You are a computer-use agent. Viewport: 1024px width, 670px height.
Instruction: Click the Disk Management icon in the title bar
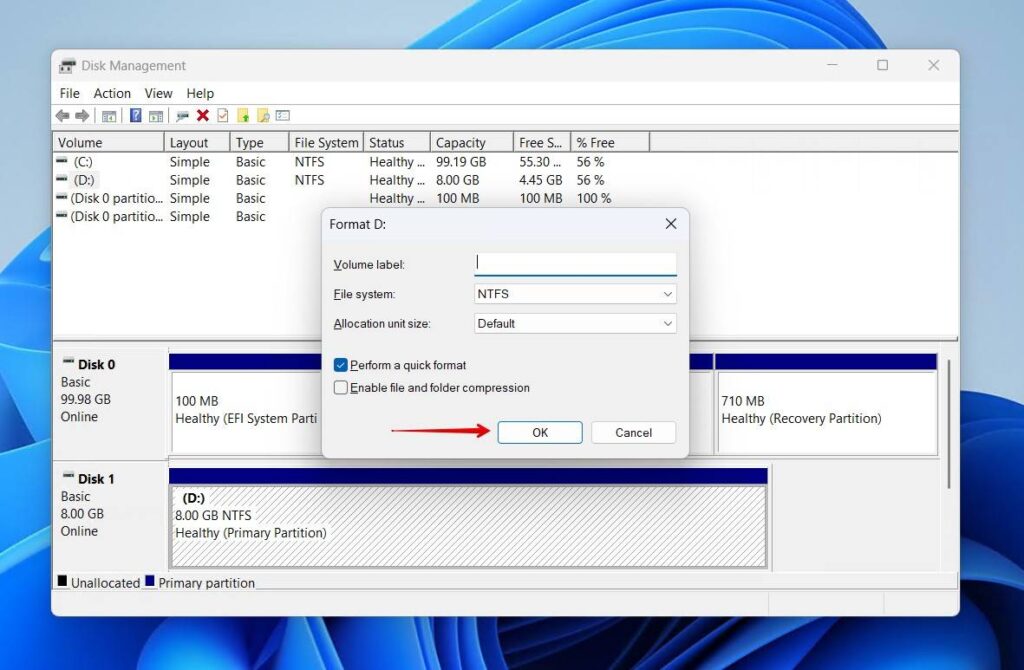(x=67, y=65)
